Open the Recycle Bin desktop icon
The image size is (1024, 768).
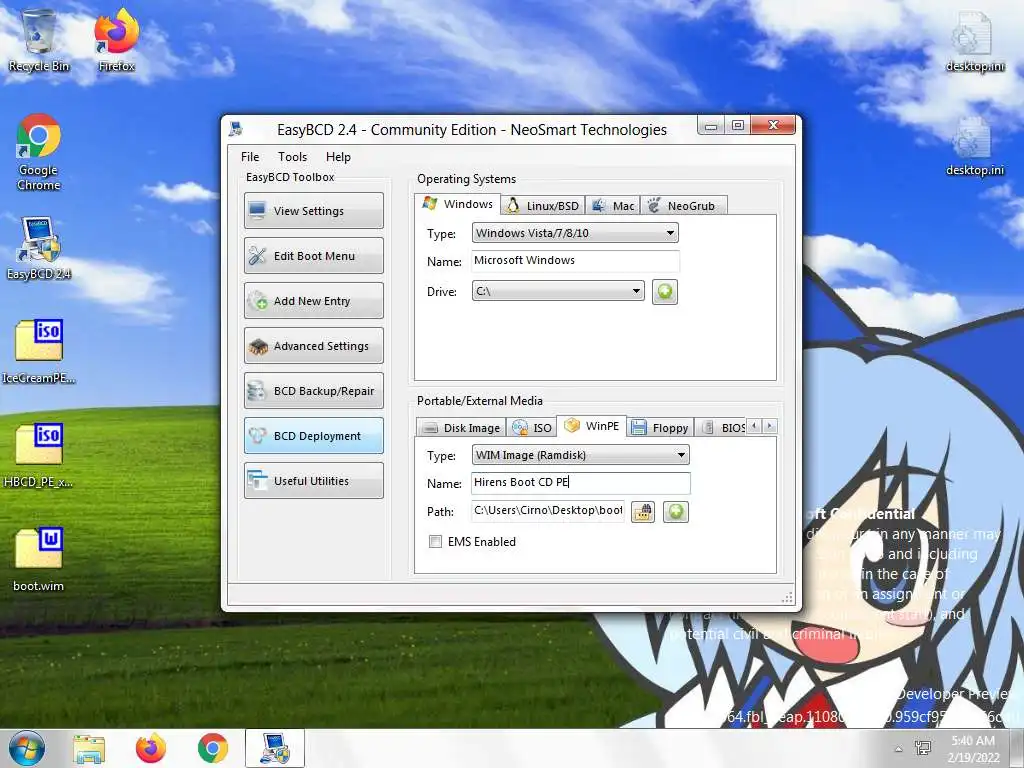[39, 40]
